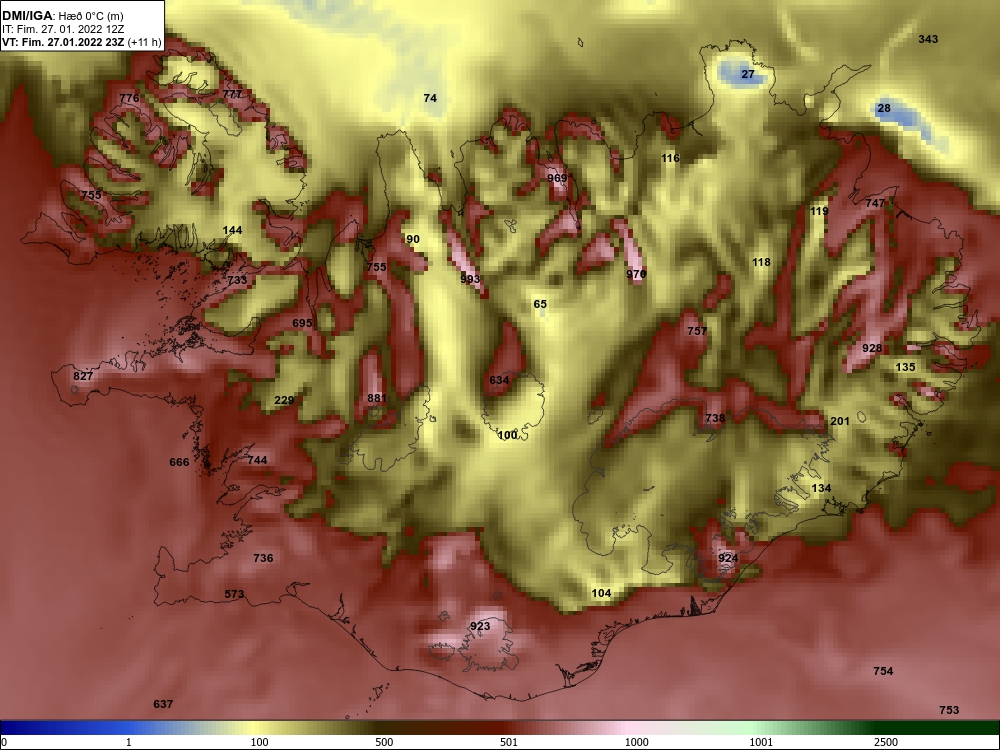1000x750 pixels.
Task: Click the map value 776
Action: 129,98
